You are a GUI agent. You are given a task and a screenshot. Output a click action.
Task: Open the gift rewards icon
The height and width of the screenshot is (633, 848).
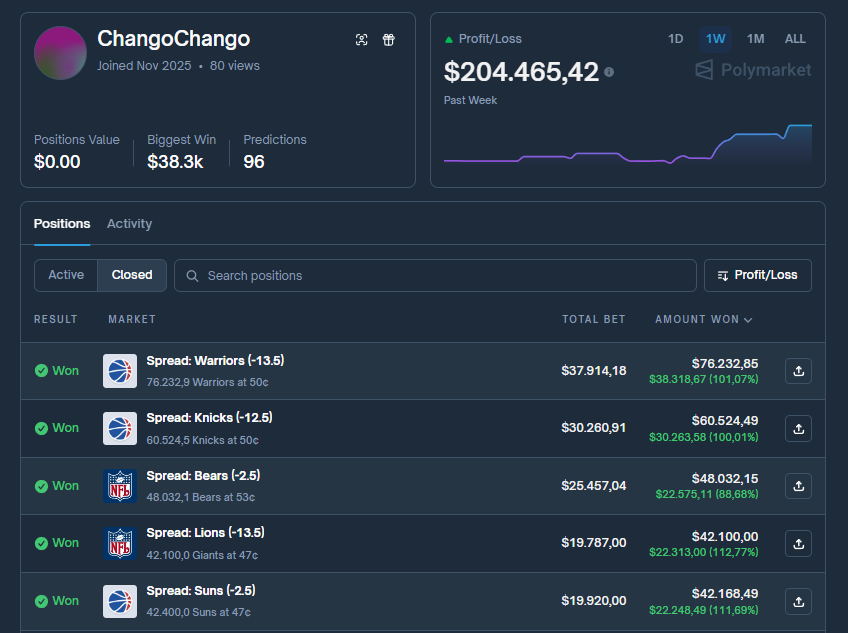[x=389, y=40]
